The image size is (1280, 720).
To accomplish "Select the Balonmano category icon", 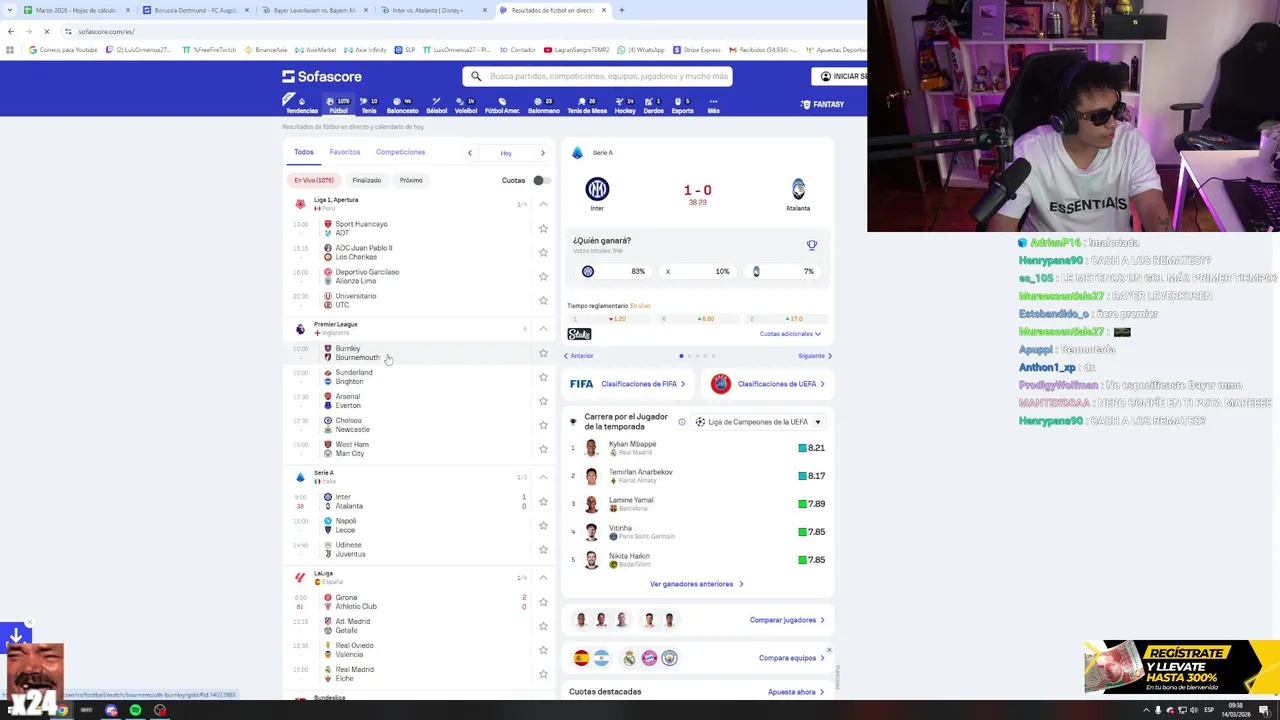I will pyautogui.click(x=543, y=105).
